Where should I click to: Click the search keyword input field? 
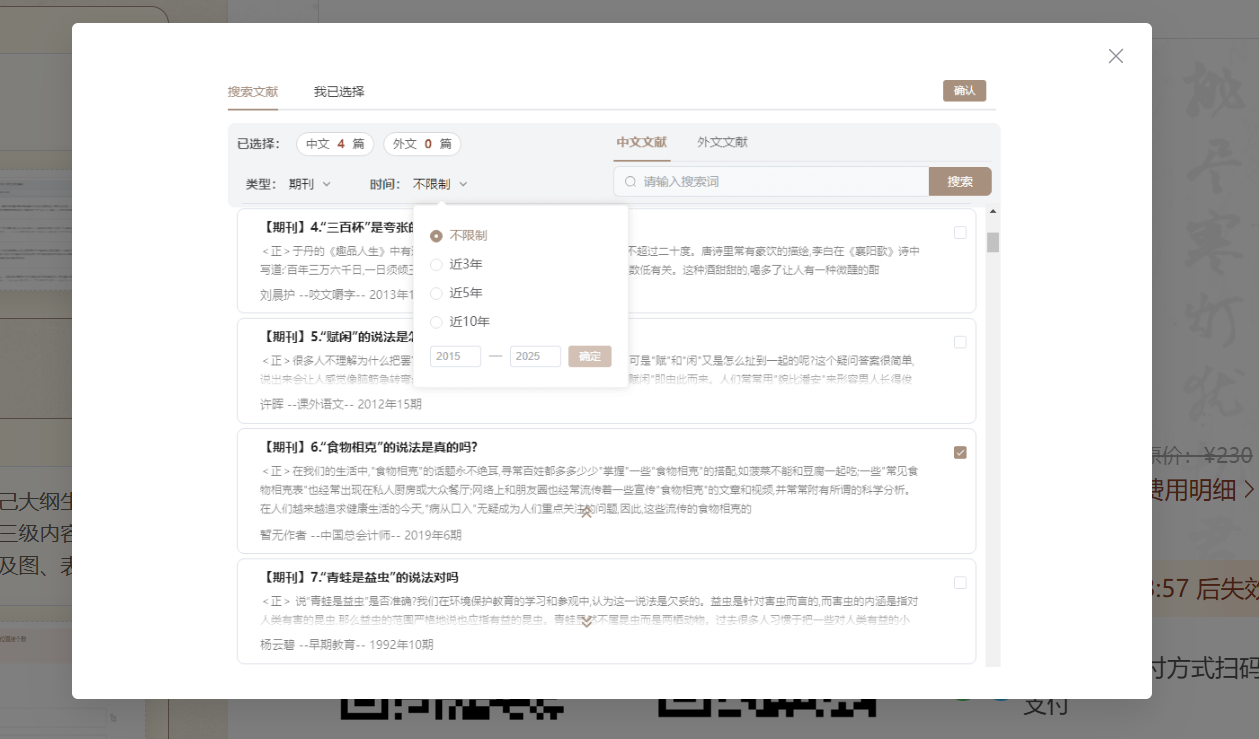(771, 182)
